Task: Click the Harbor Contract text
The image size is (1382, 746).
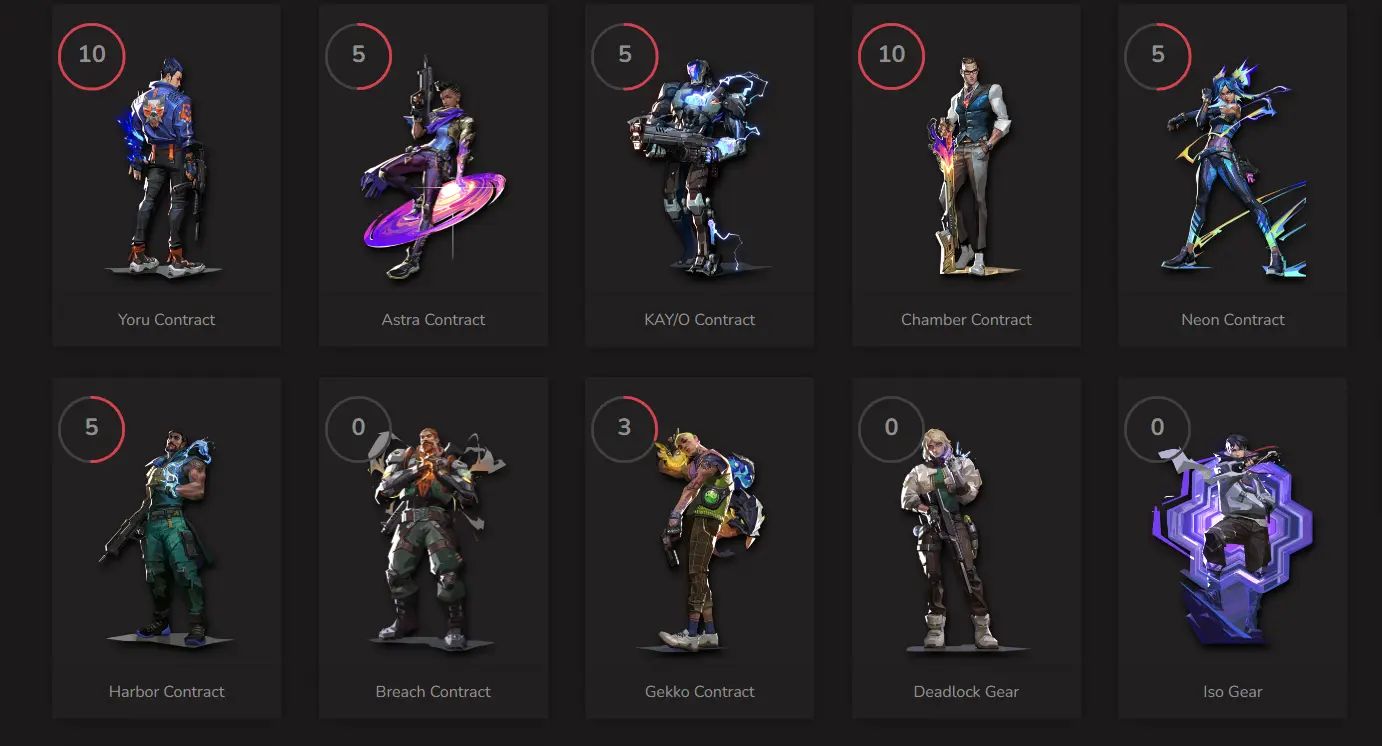Action: 167,692
